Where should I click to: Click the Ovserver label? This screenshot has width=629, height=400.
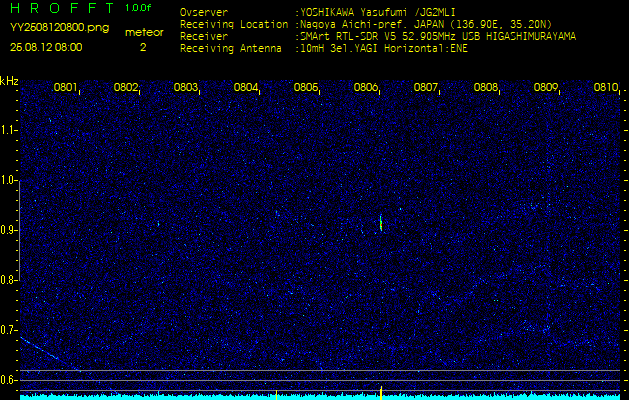pyautogui.click(x=204, y=12)
